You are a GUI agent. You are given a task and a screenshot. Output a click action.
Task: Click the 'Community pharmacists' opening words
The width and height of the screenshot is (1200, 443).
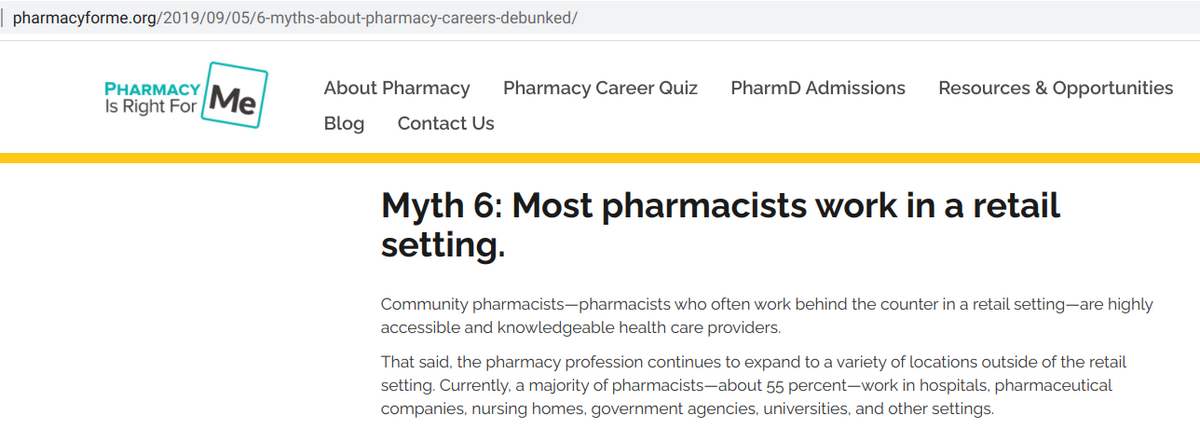click(460, 303)
